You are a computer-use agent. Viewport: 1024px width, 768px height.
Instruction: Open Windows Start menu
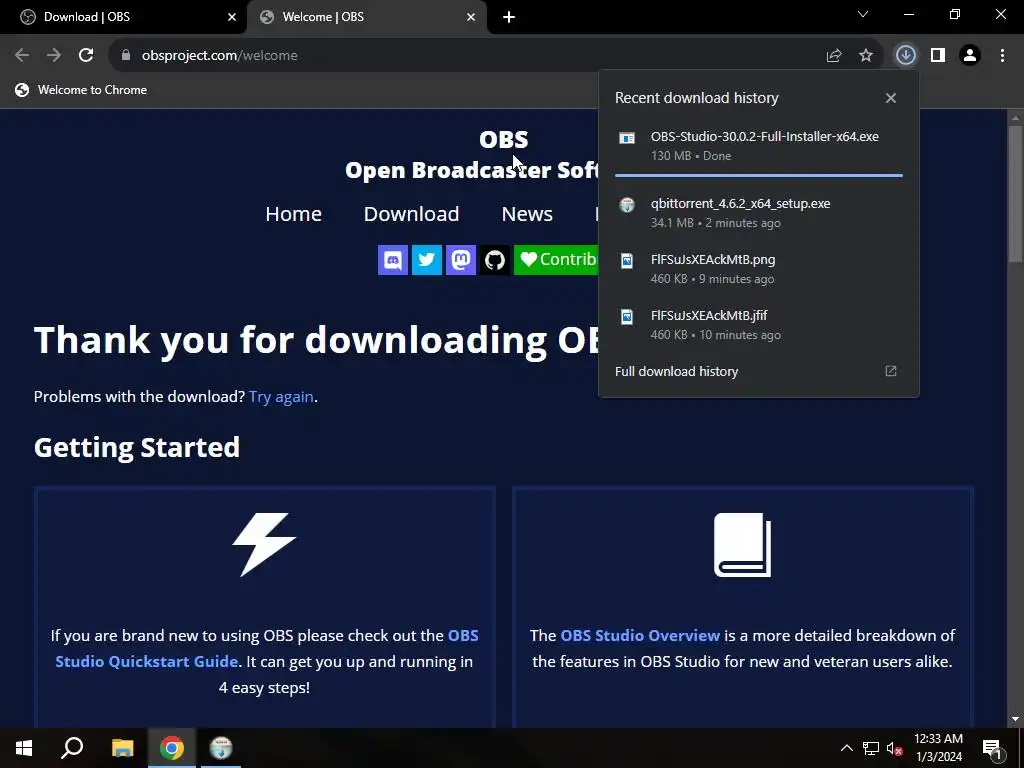pyautogui.click(x=24, y=748)
